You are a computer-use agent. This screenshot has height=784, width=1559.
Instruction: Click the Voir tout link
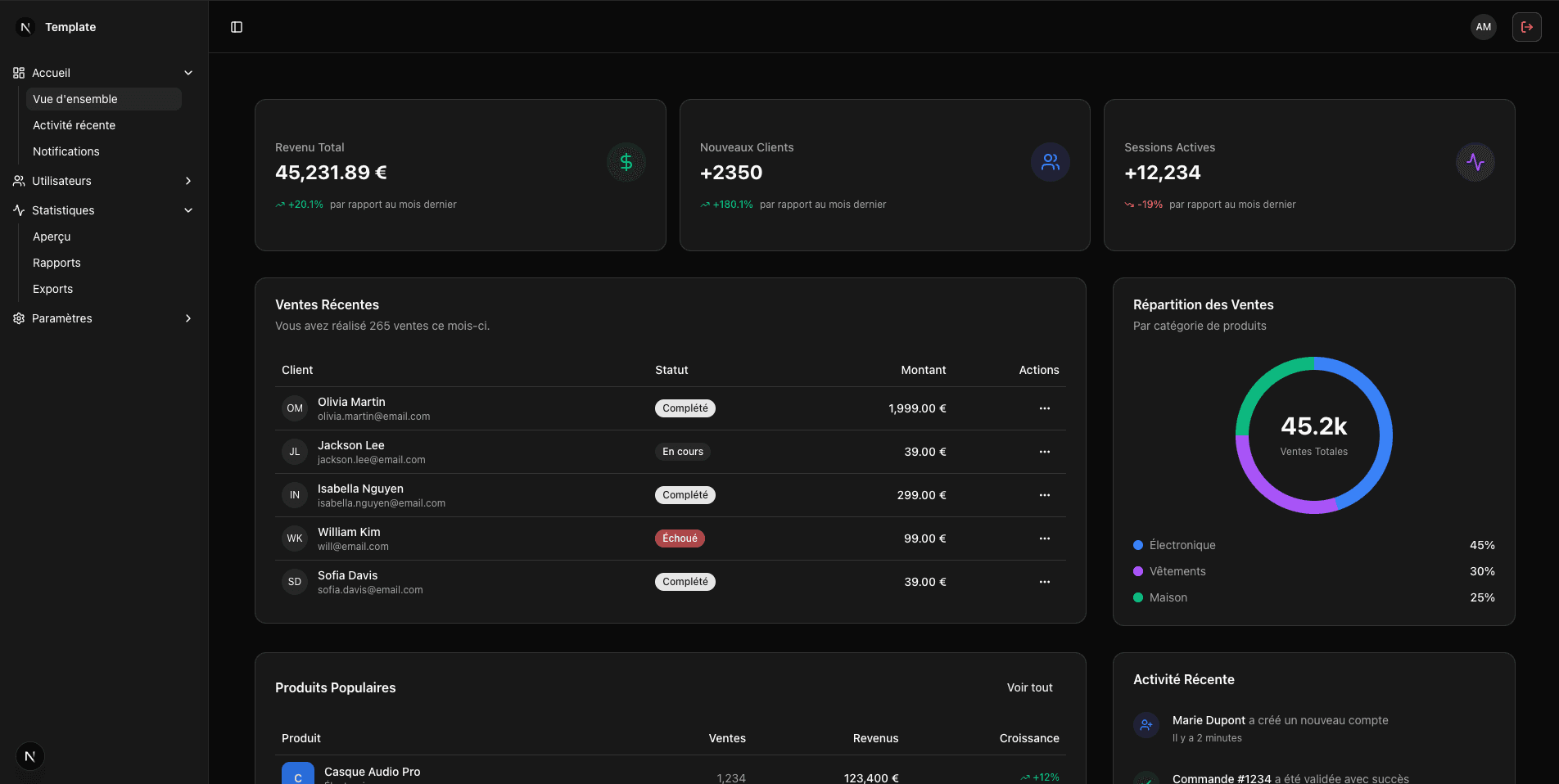[x=1029, y=687]
